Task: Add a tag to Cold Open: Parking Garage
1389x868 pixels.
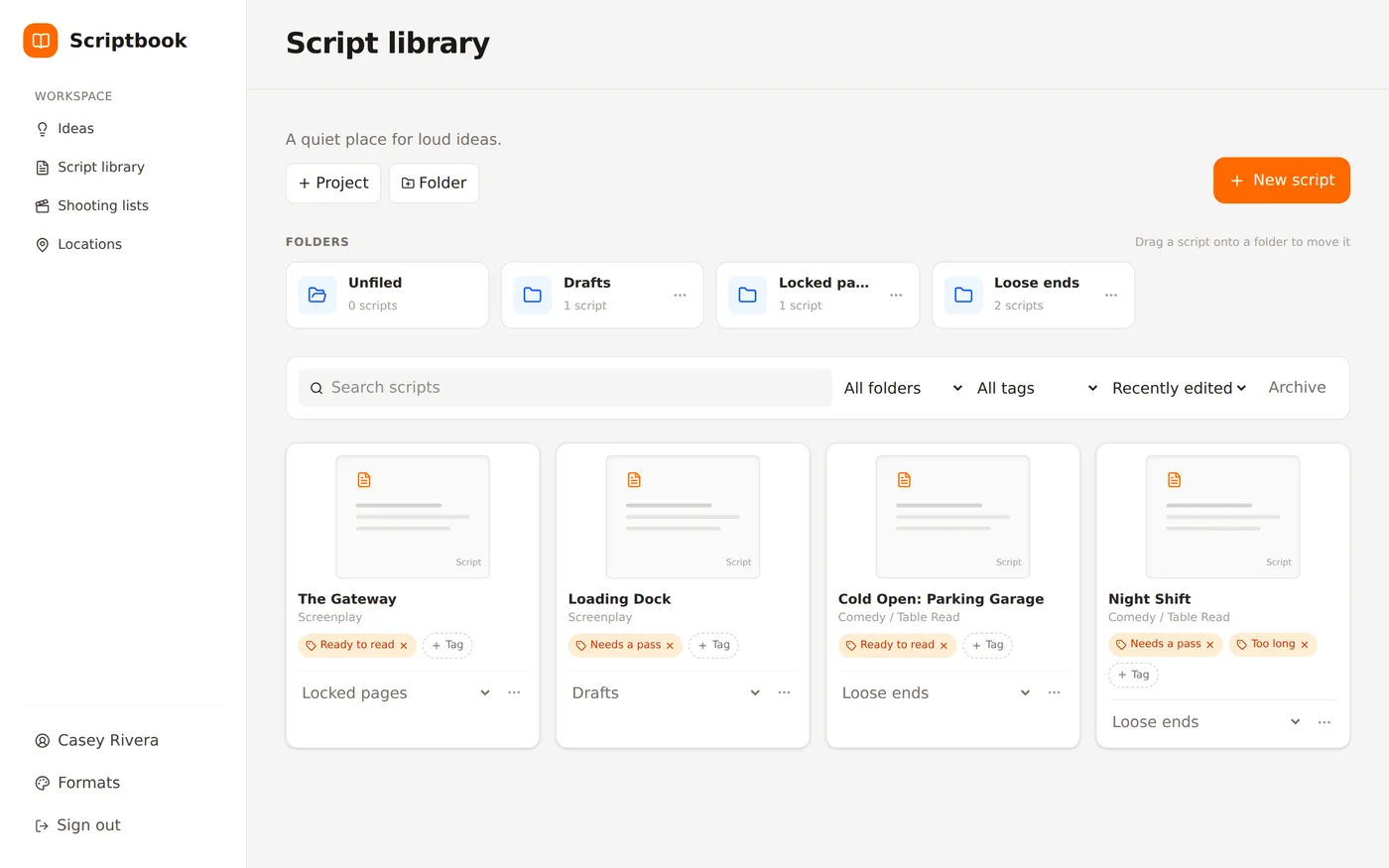Action: [x=987, y=646]
